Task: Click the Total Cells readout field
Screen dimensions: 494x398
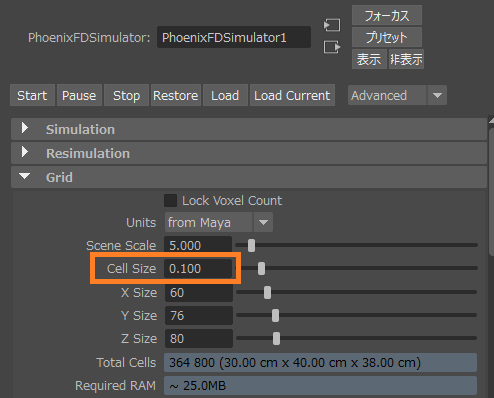Action: [x=320, y=362]
